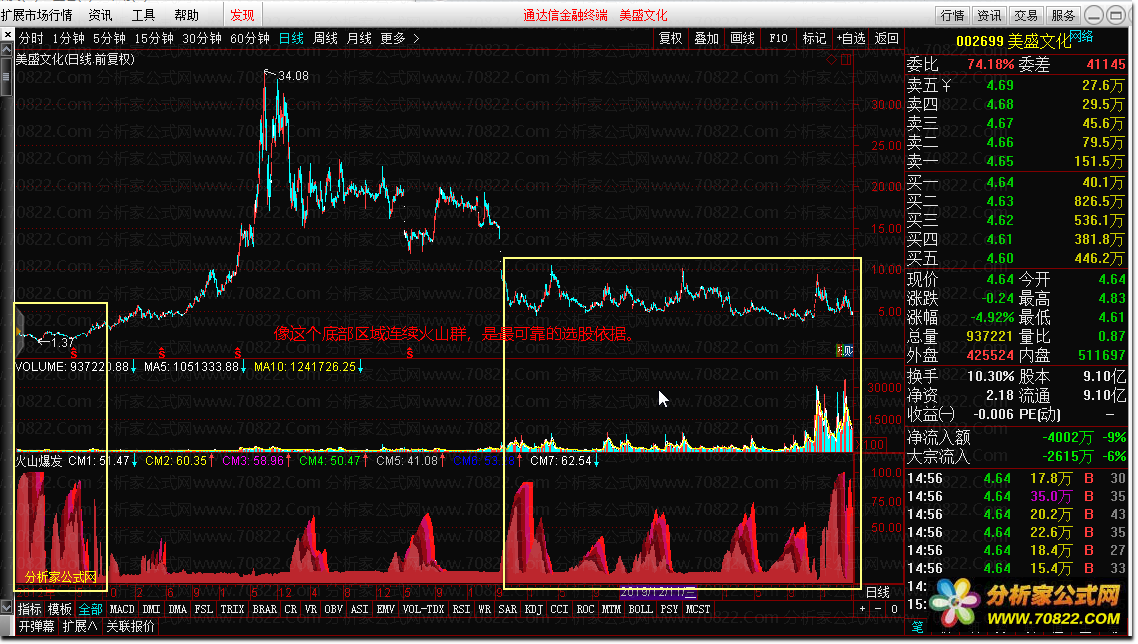The image size is (1138, 644).
Task: Switch to the 分时 chart period
Action: click(x=31, y=38)
